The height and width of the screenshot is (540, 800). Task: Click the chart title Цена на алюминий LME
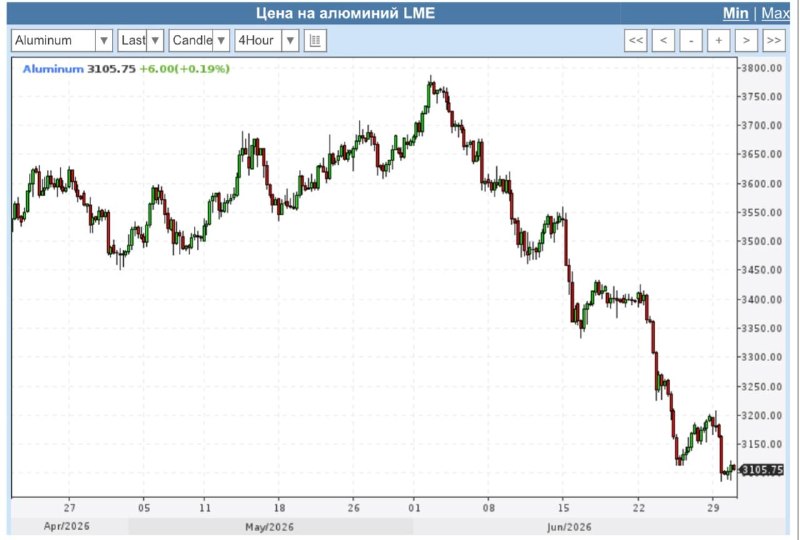[x=345, y=13]
